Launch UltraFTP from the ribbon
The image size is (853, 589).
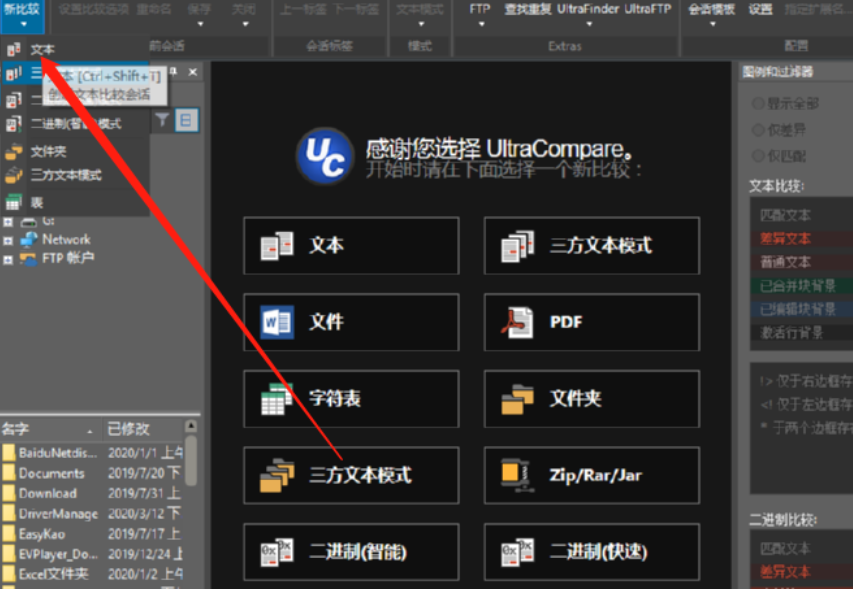tap(648, 9)
